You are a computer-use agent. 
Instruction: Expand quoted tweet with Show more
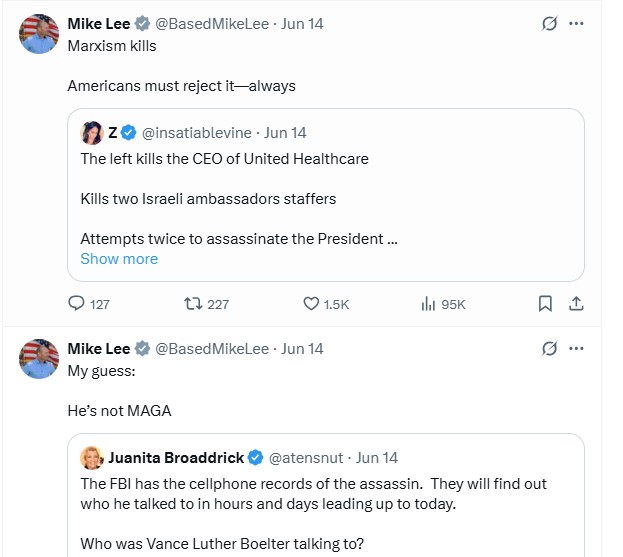point(119,259)
